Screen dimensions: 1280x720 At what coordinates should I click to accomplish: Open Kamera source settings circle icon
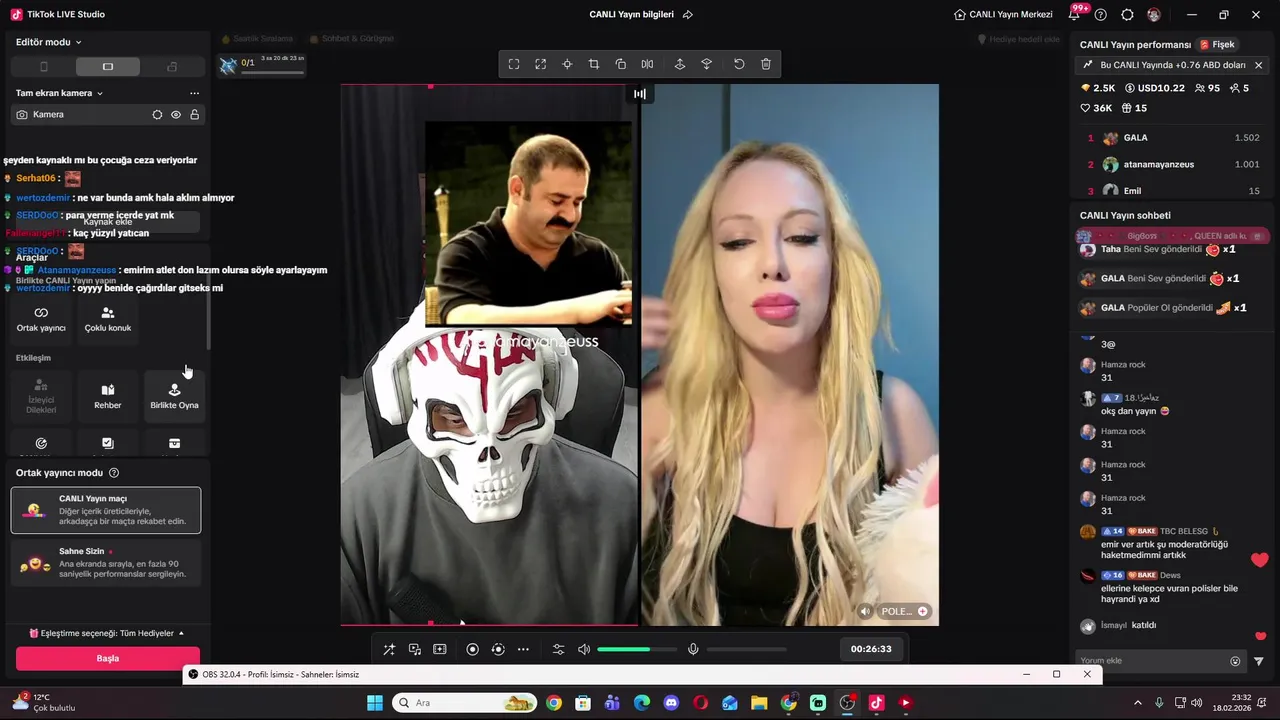click(157, 115)
